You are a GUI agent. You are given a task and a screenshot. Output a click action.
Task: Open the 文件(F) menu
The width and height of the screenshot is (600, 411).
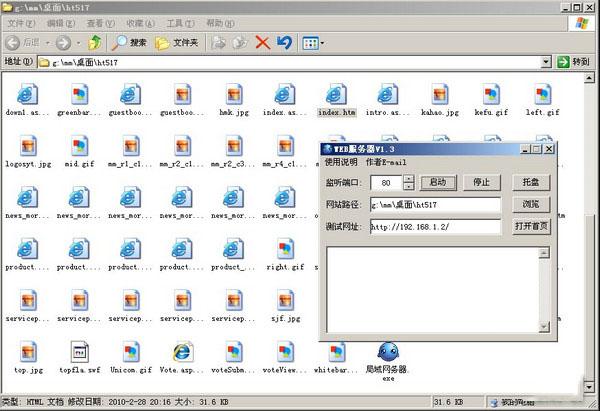21,23
